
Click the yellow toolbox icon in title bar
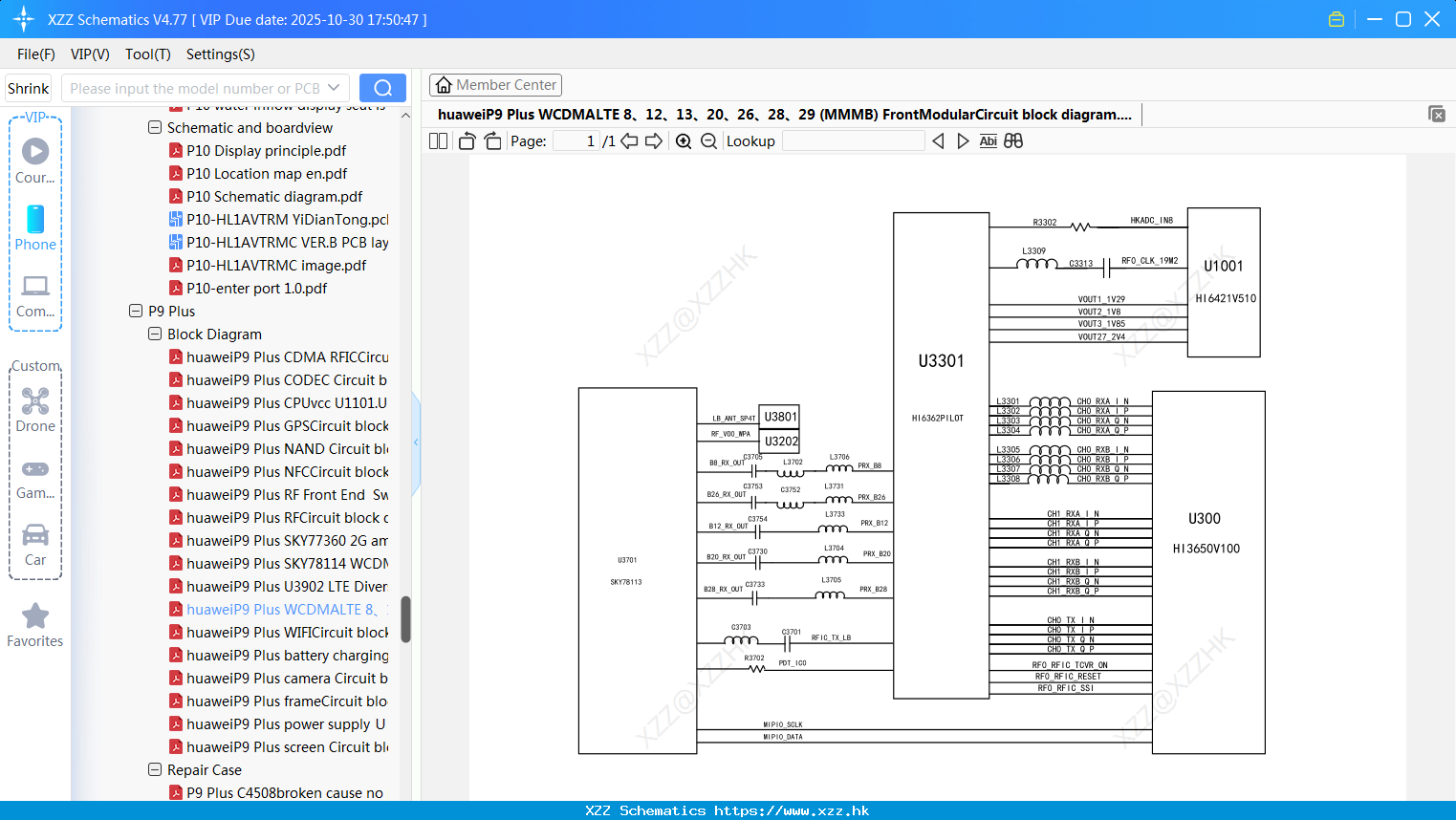pos(1336,19)
